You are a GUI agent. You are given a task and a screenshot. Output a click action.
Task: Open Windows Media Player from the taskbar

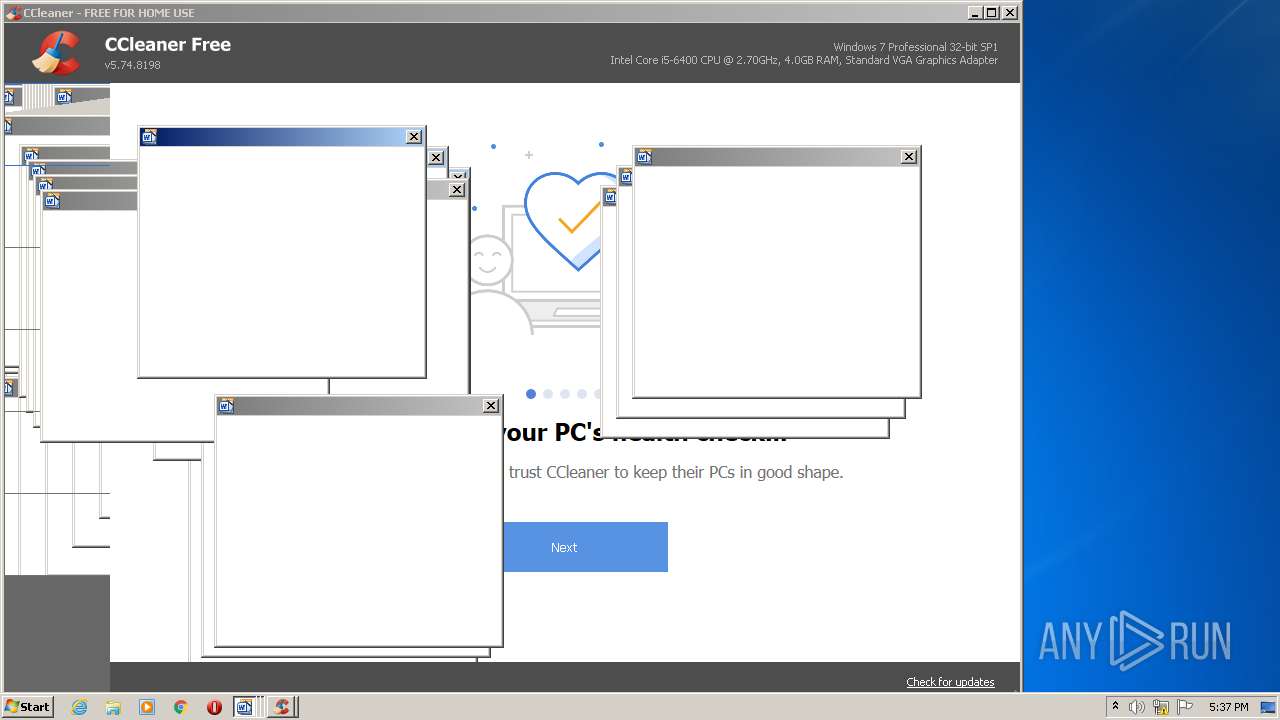(147, 707)
